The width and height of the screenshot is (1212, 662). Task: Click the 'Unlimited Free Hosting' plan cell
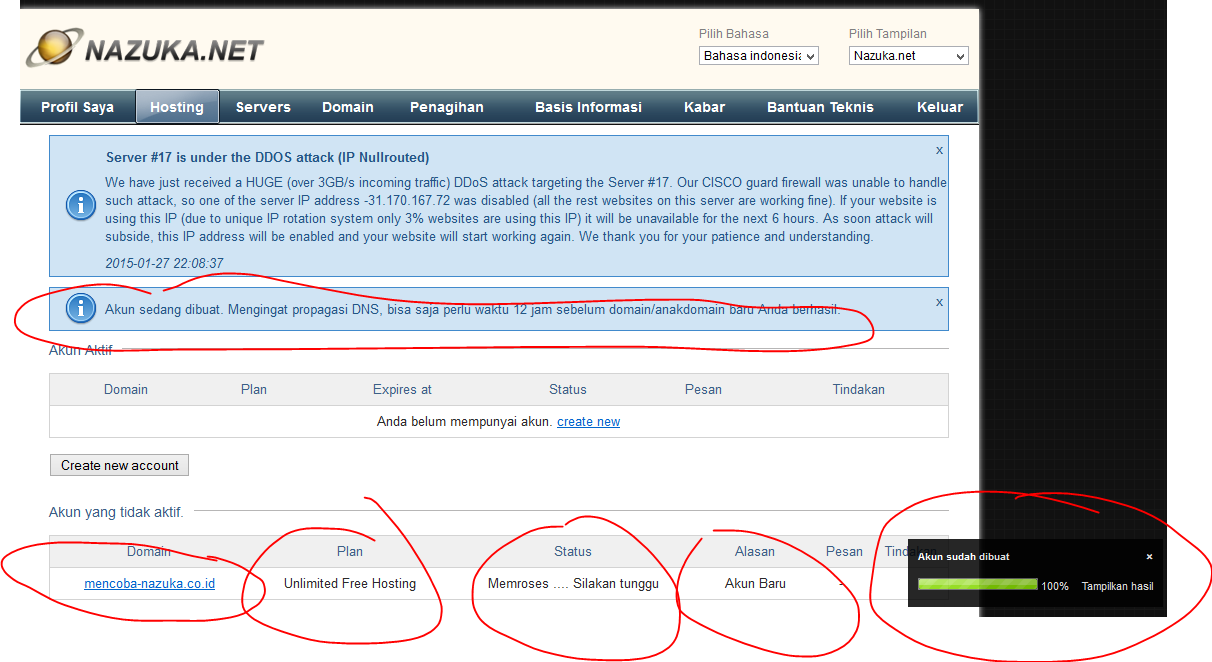coord(350,583)
